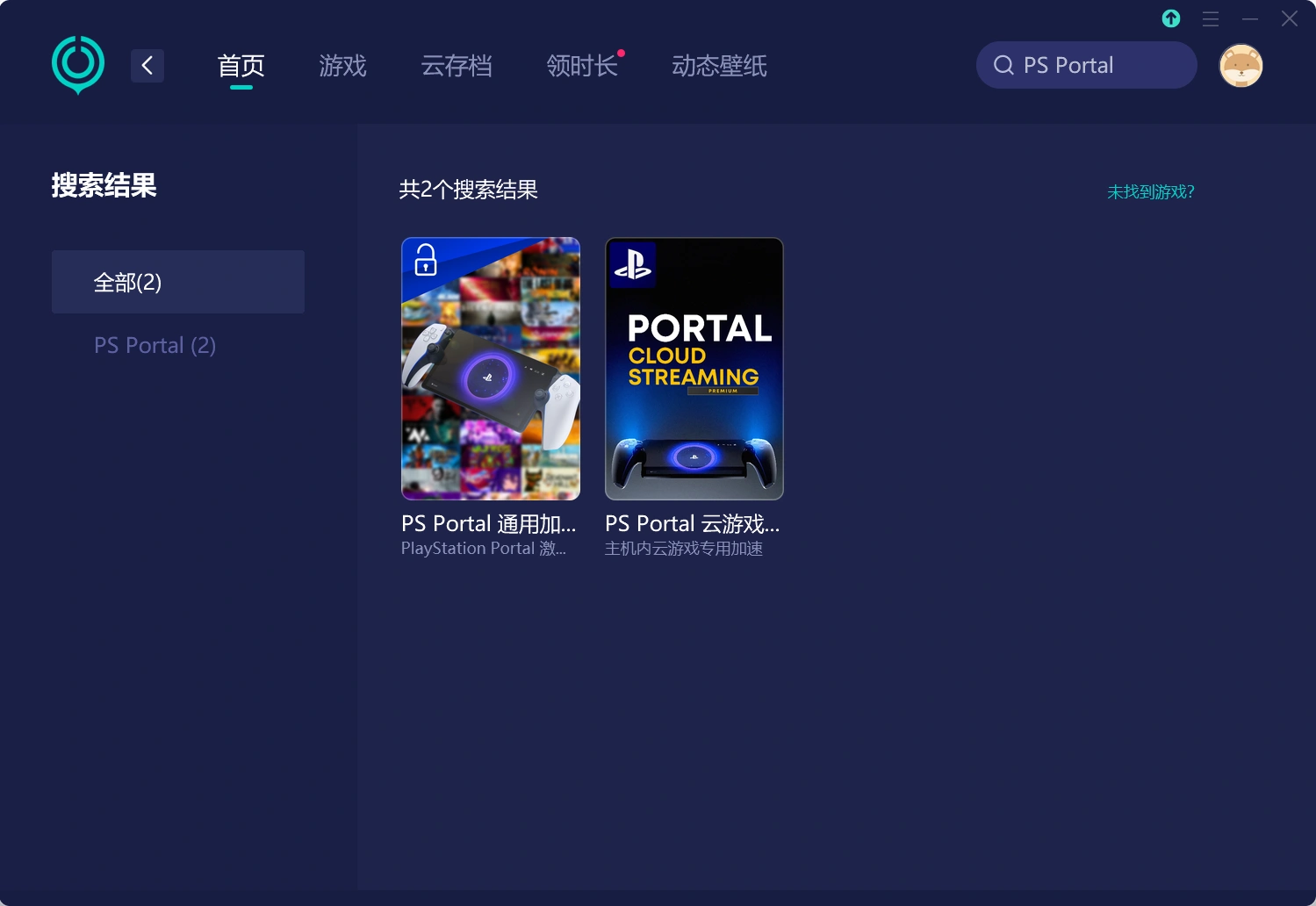Click the search magnifier icon
Image resolution: width=1316 pixels, height=906 pixels.
tap(1003, 65)
